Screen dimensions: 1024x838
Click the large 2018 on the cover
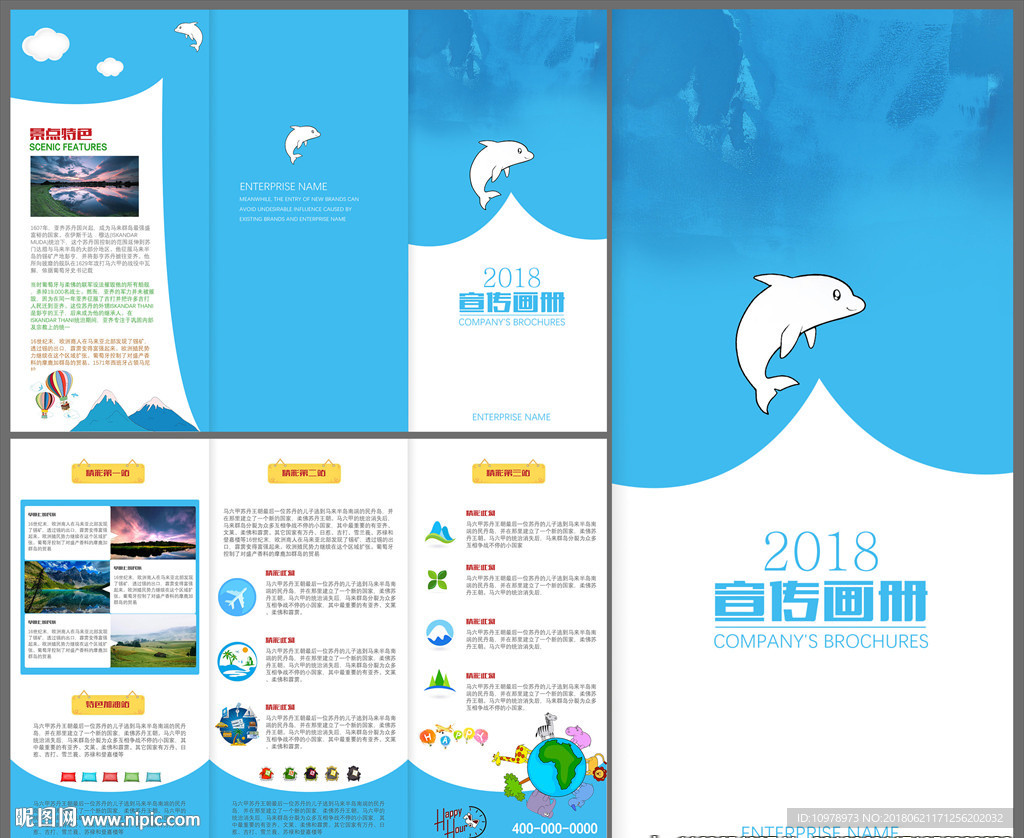pyautogui.click(x=820, y=552)
